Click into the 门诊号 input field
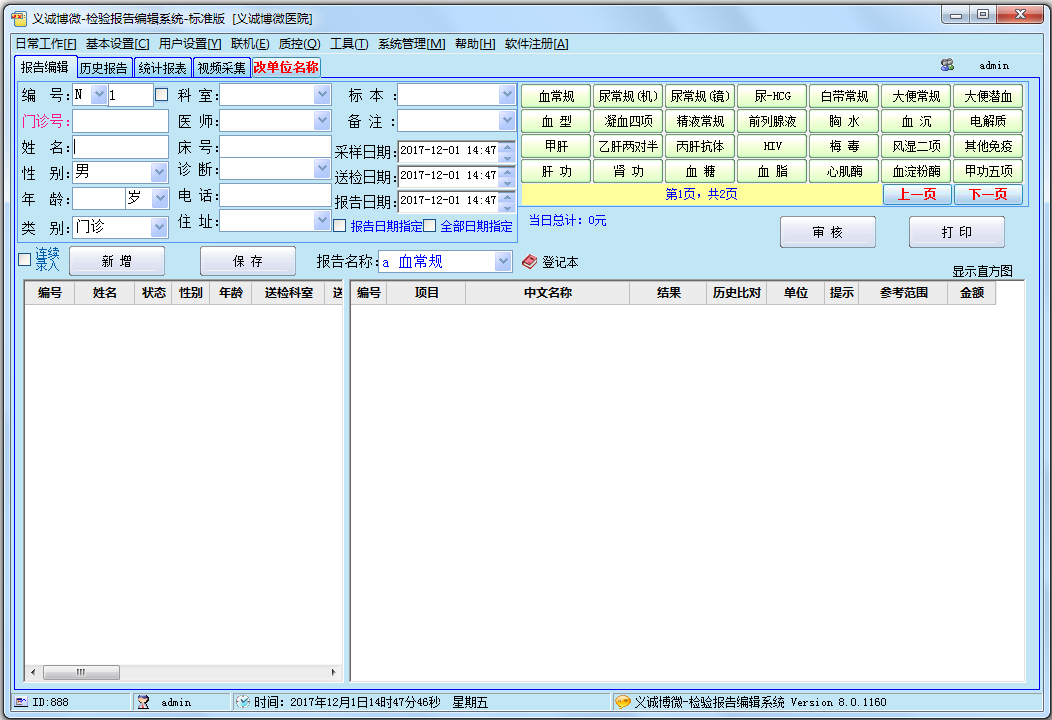 (121, 121)
